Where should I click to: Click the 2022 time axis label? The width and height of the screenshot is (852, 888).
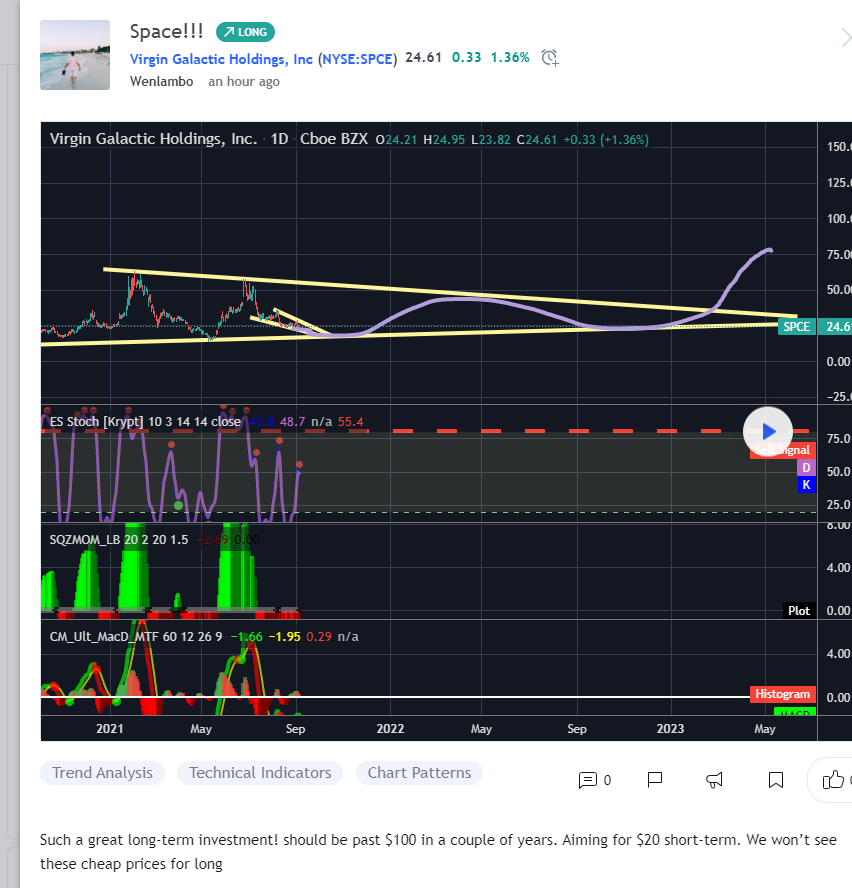(390, 729)
